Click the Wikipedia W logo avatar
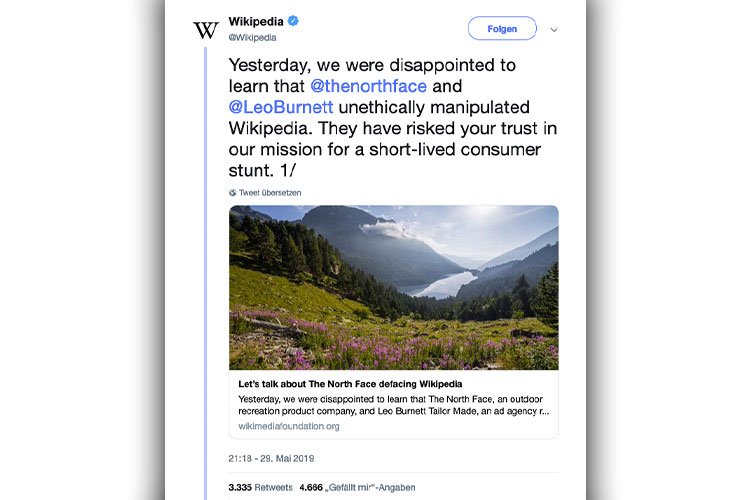The width and height of the screenshot is (750, 500). pos(206,30)
